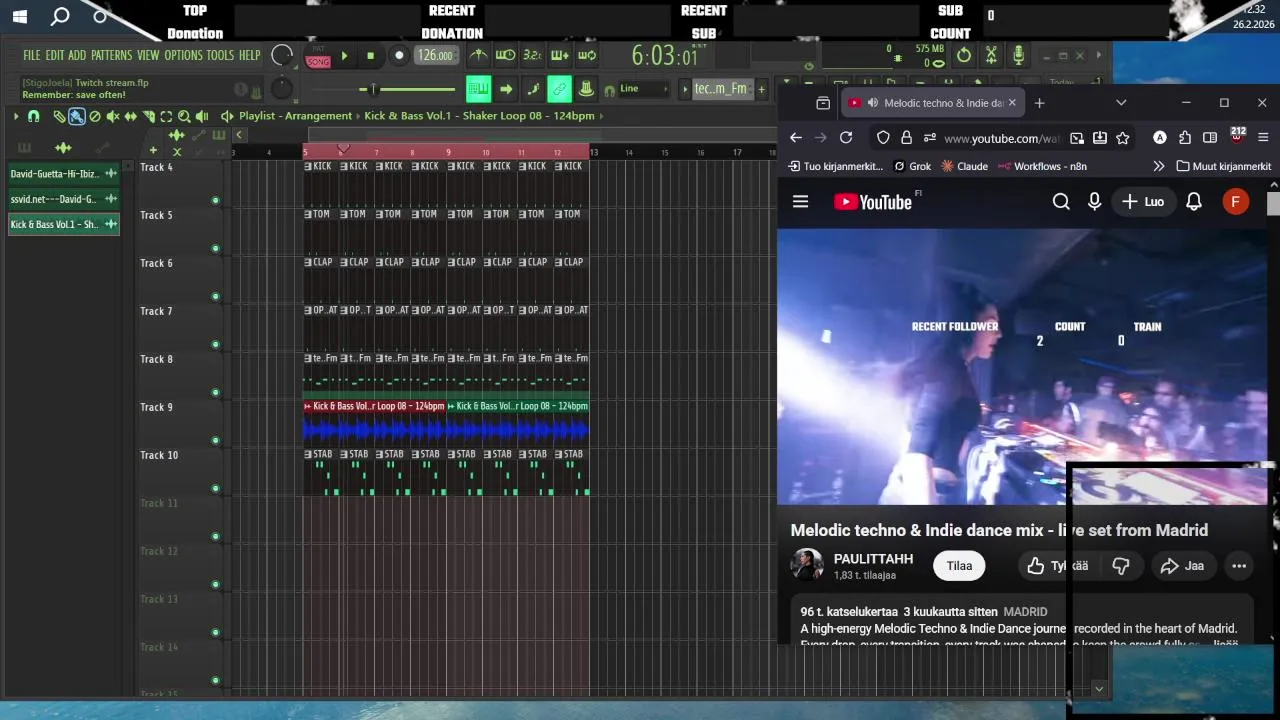Toggle wait for input before recording icon

506,56
